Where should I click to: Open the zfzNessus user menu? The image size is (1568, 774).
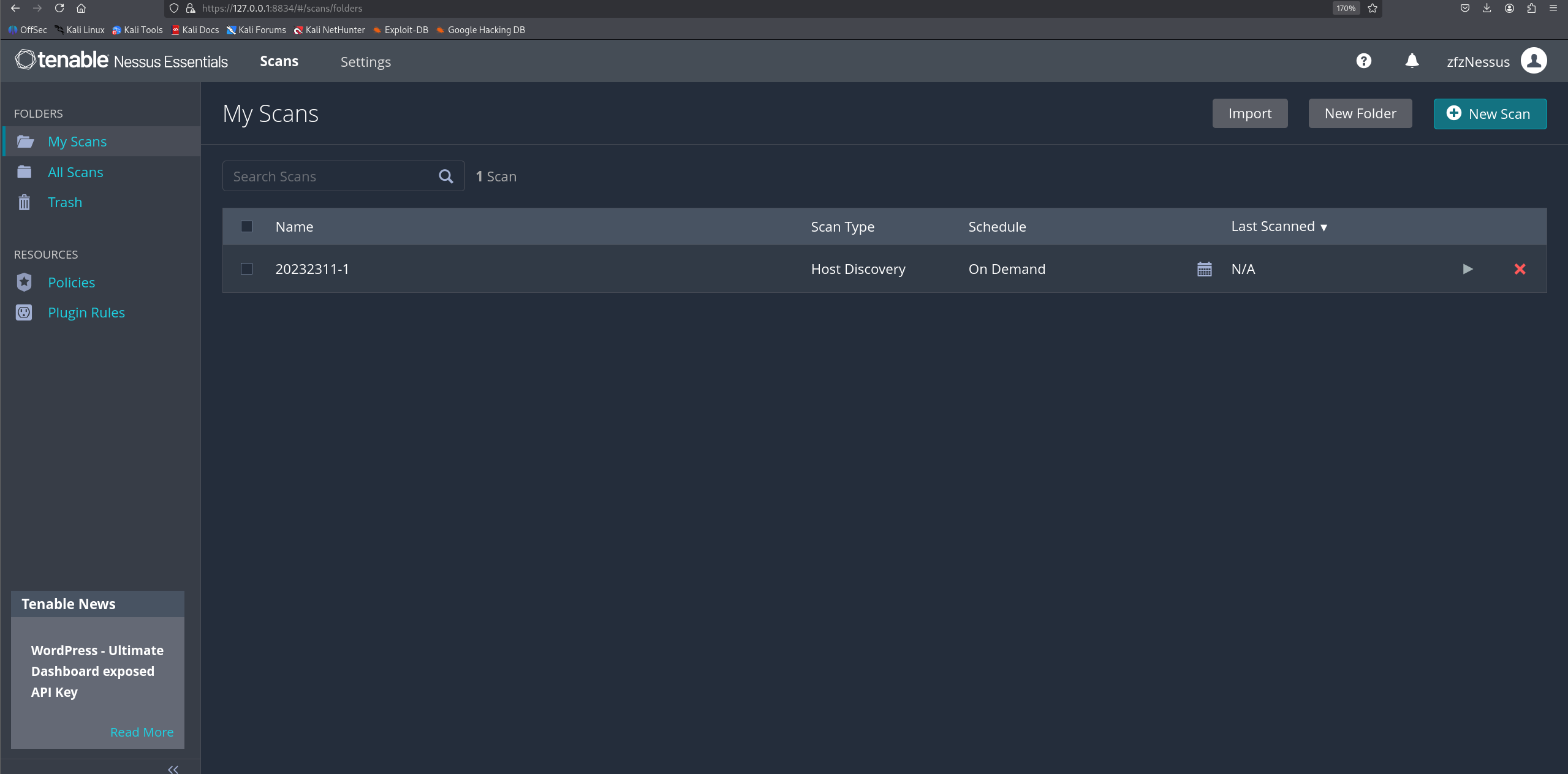click(x=1477, y=62)
